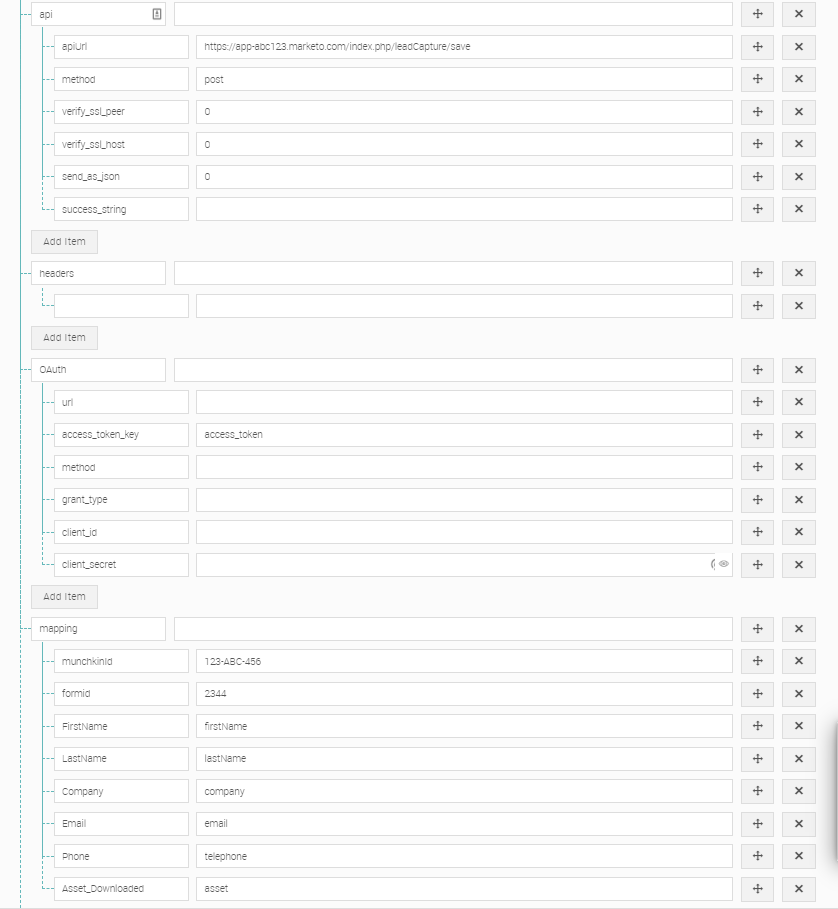Toggle client_secret visibility eye icon
This screenshot has width=838, height=909.
coord(724,564)
